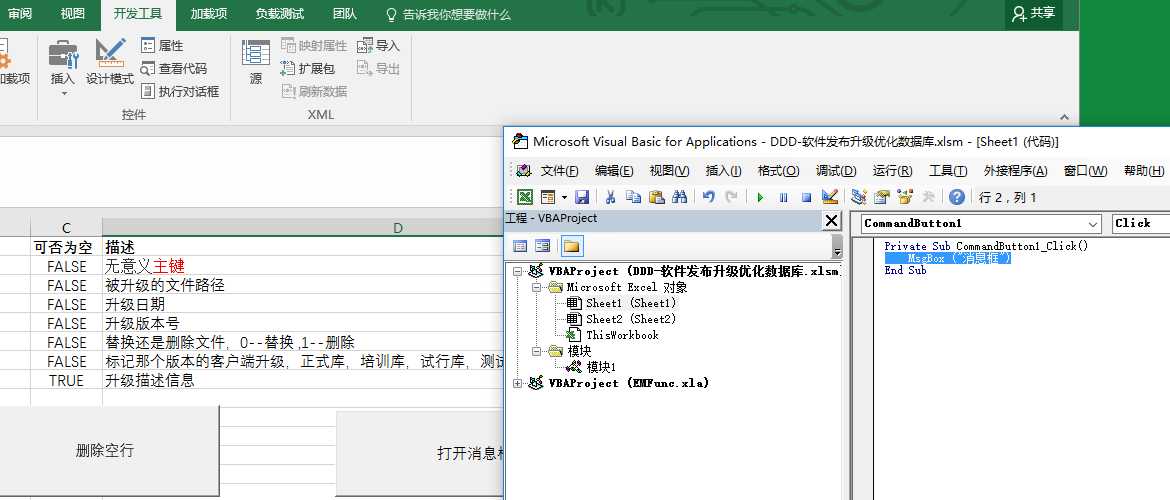Click the Paste icon in VBA toolbar
The height and width of the screenshot is (500, 1170).
pyautogui.click(x=656, y=197)
